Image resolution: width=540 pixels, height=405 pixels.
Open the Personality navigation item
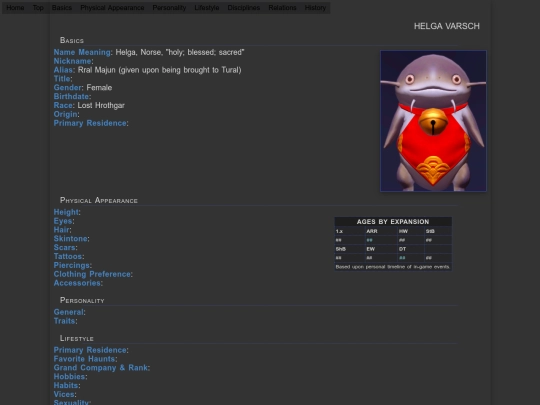(x=169, y=8)
